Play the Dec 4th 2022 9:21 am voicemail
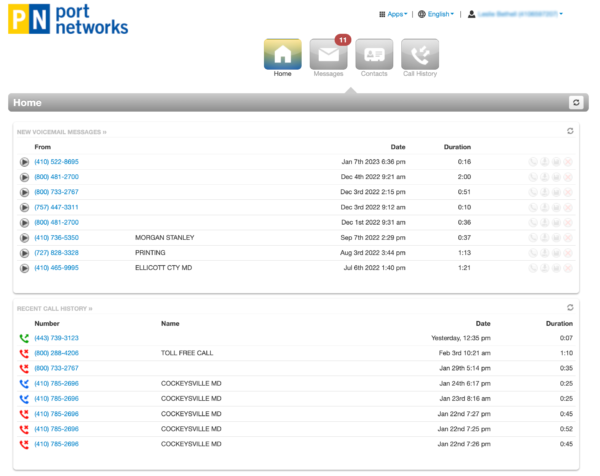The image size is (600, 476). coord(24,177)
